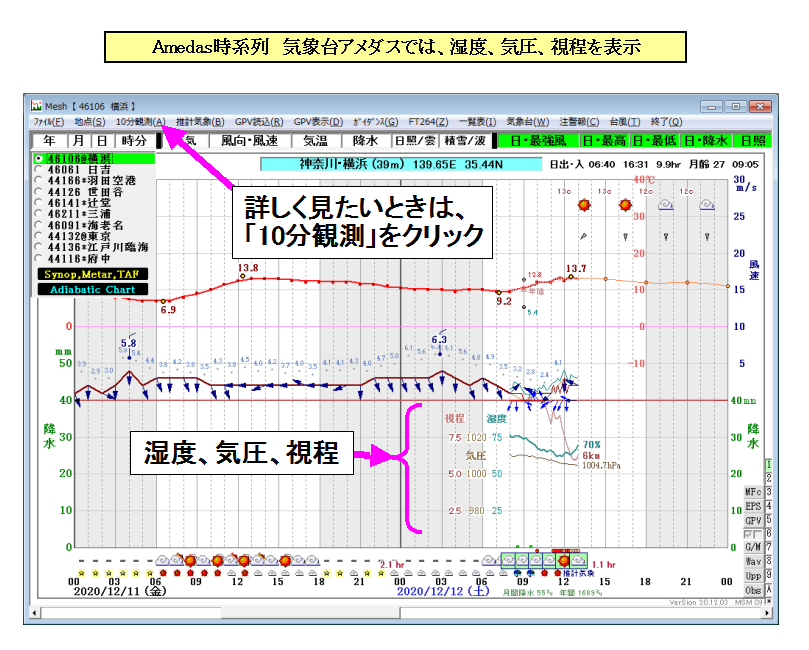This screenshot has width=809, height=650.
Task: Select the 44126 世田谷 station radio button
Action: click(x=38, y=191)
